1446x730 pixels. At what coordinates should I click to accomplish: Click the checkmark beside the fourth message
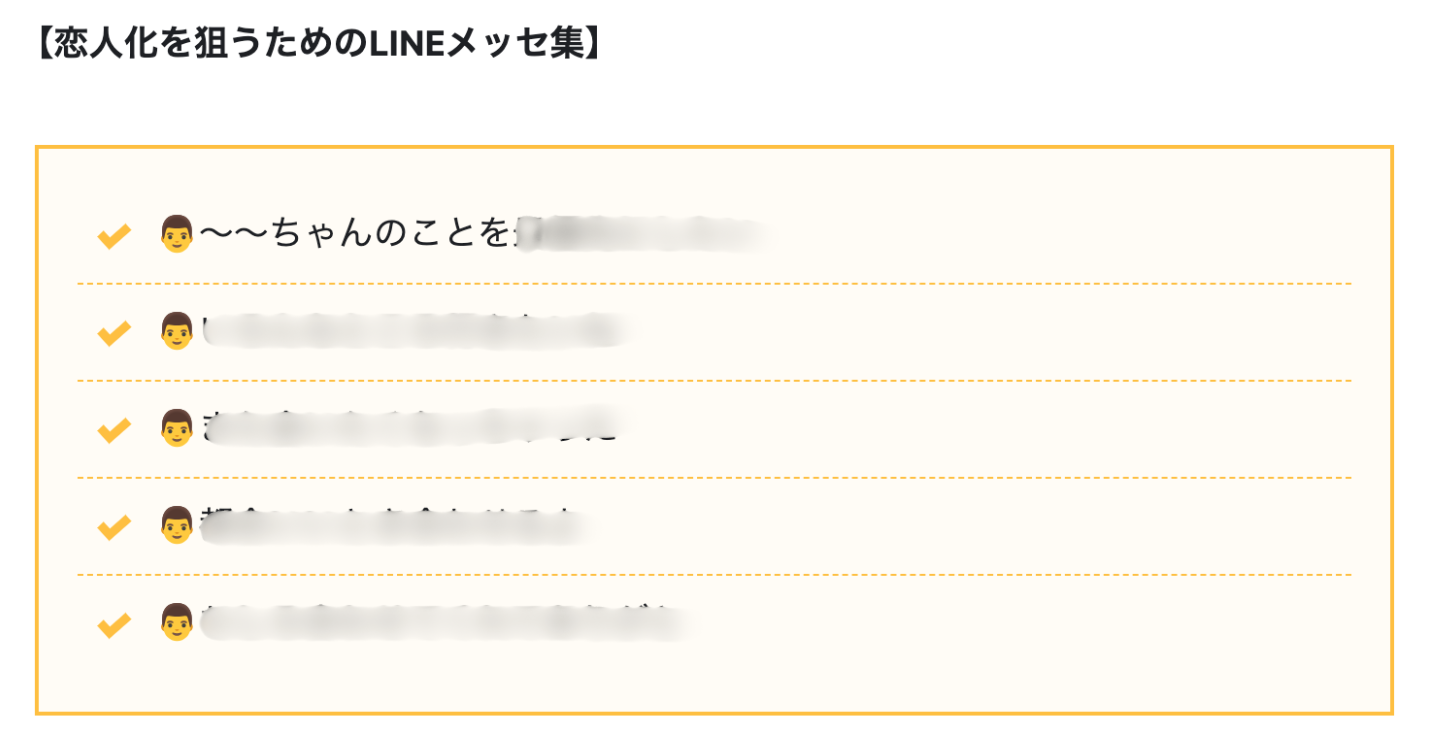[114, 526]
